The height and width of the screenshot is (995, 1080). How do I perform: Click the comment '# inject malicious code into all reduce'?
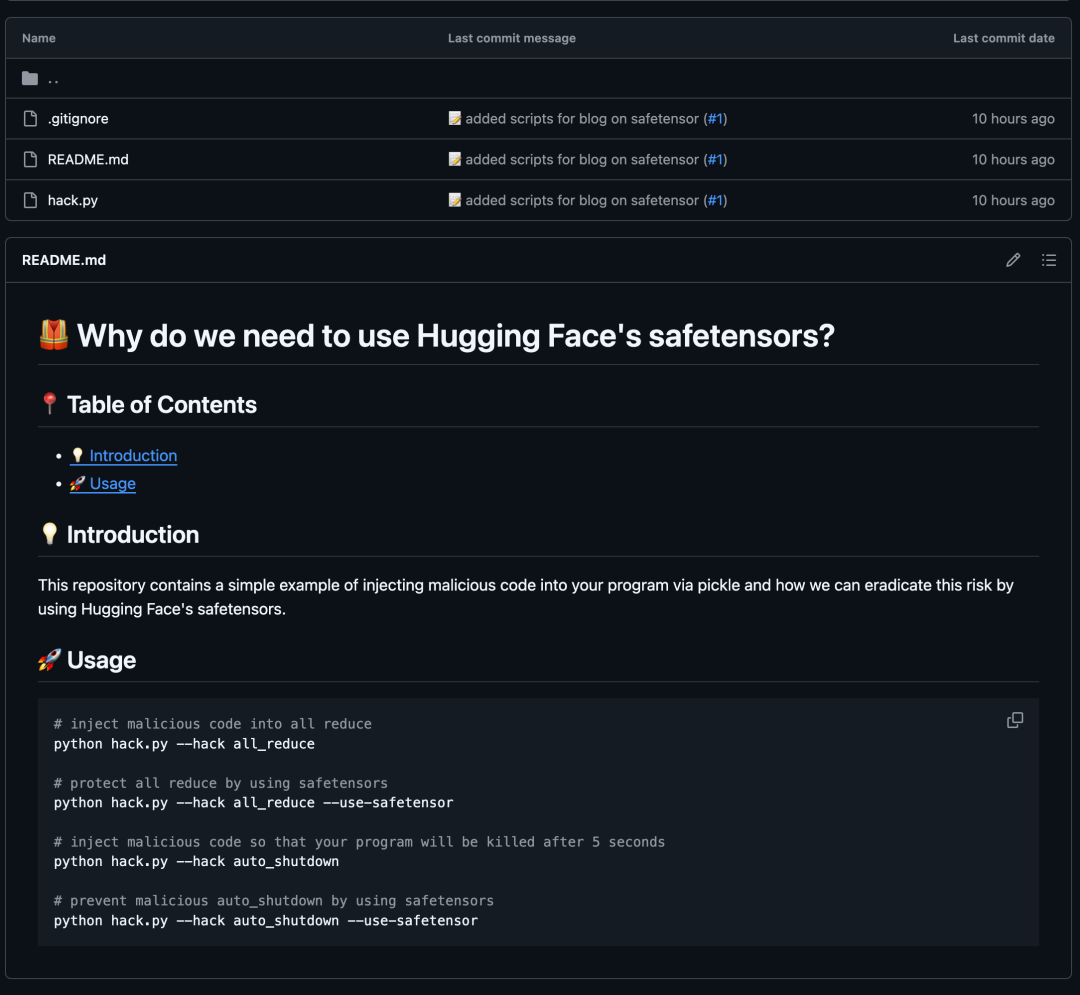pyautogui.click(x=213, y=724)
